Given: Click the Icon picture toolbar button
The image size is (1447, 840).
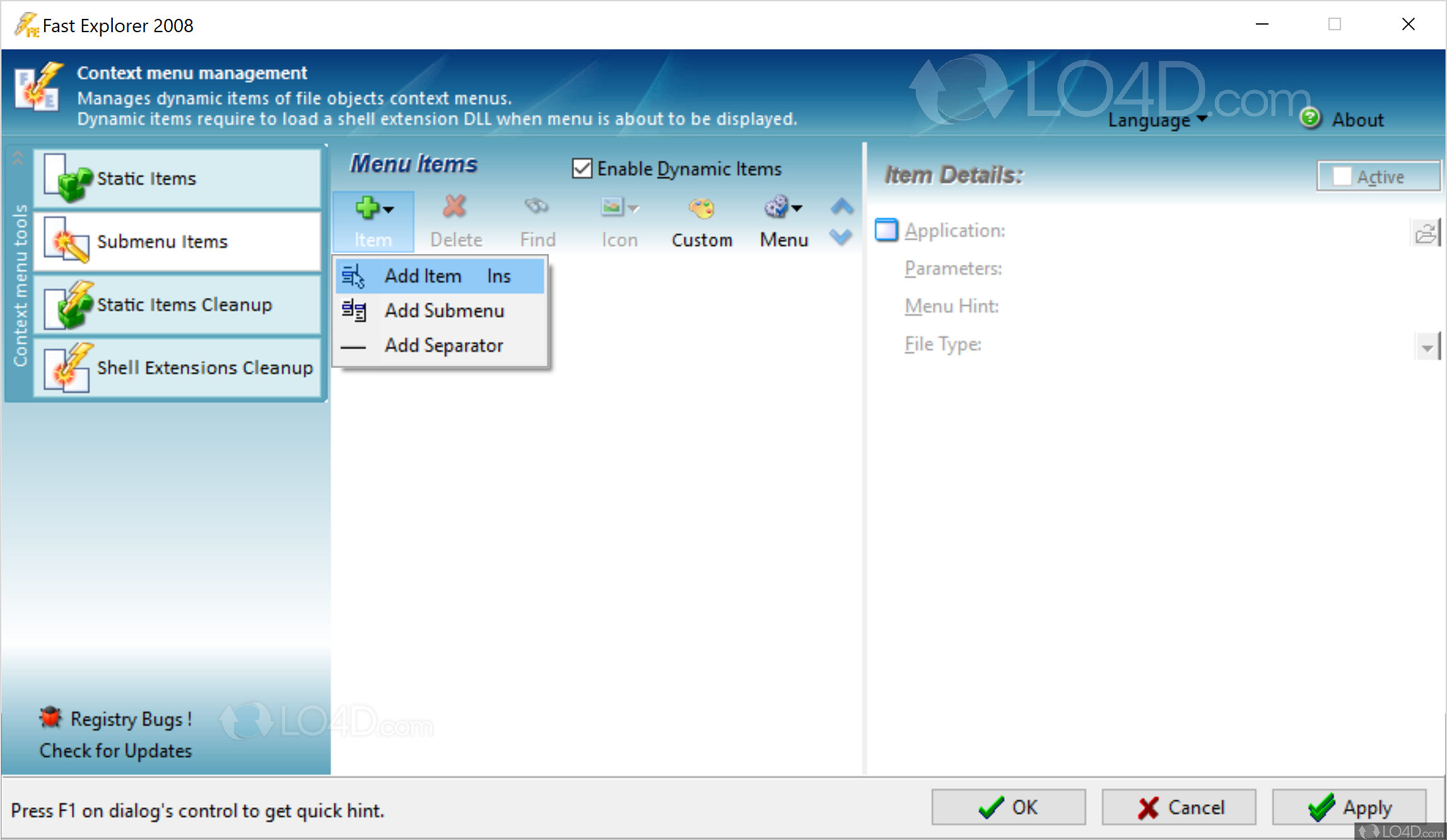Looking at the screenshot, I should 619,222.
